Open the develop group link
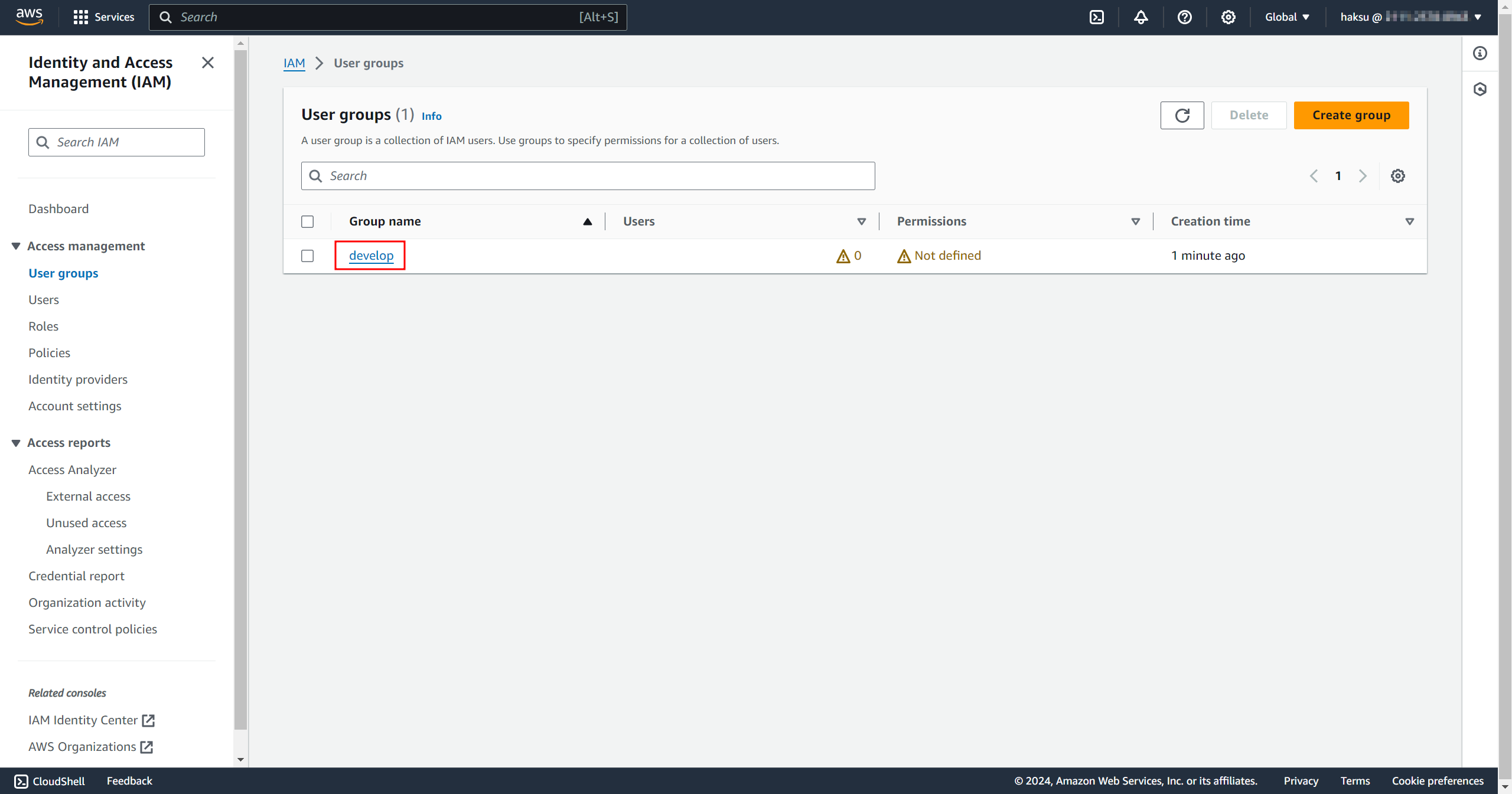 [371, 256]
